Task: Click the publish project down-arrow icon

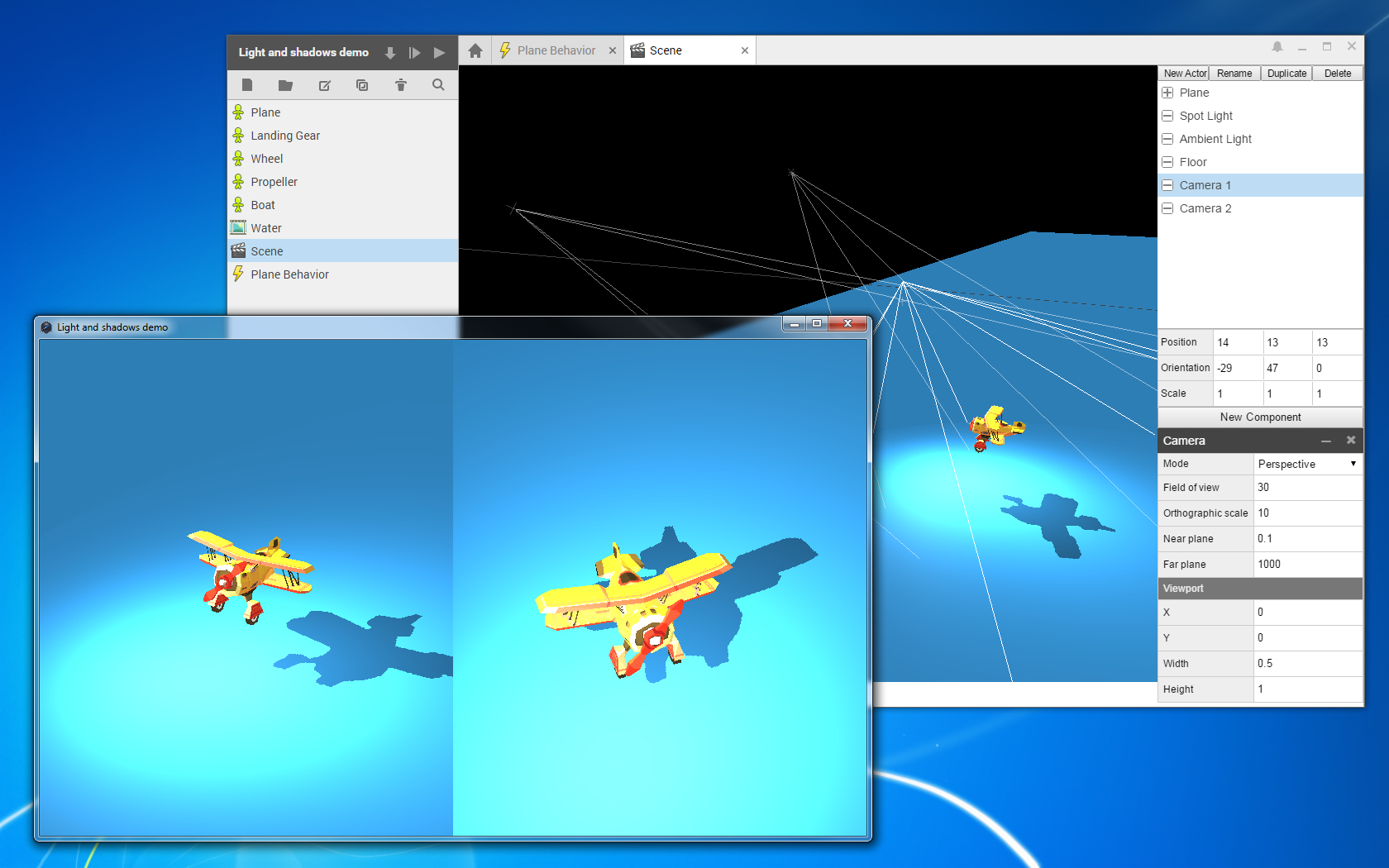Action: coord(390,53)
